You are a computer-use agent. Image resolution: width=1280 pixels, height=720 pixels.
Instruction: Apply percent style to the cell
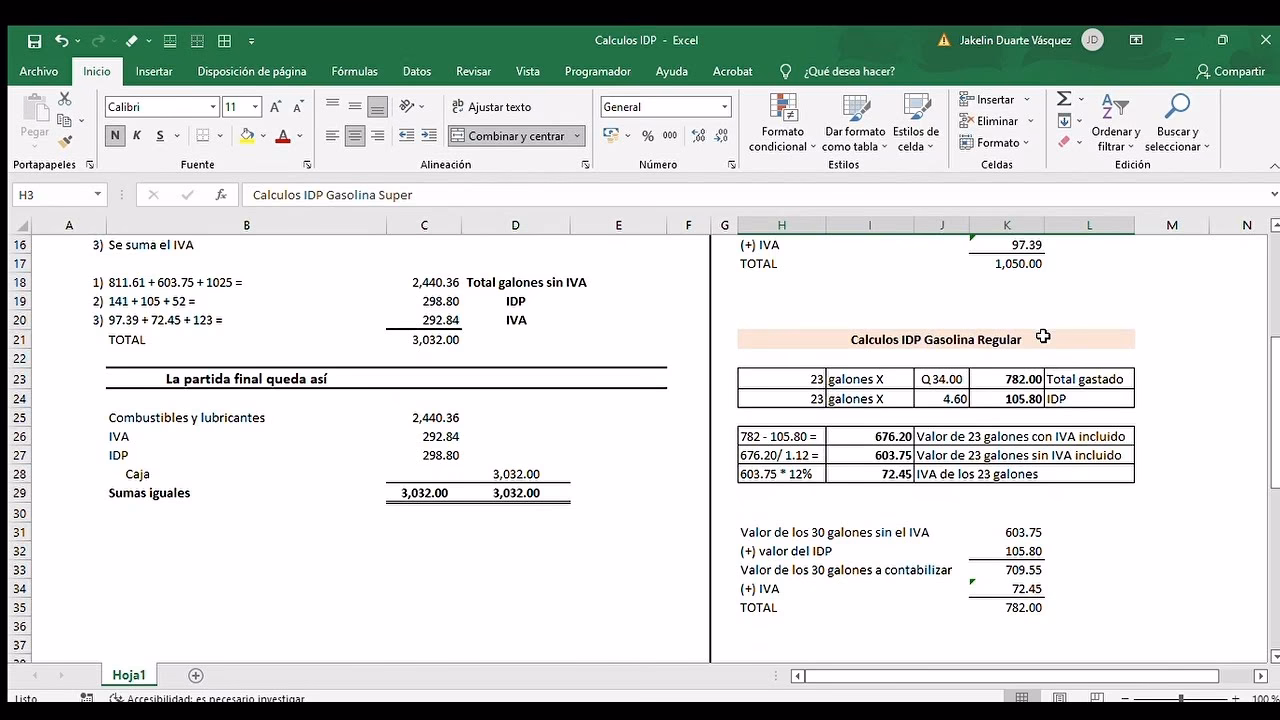pos(648,136)
